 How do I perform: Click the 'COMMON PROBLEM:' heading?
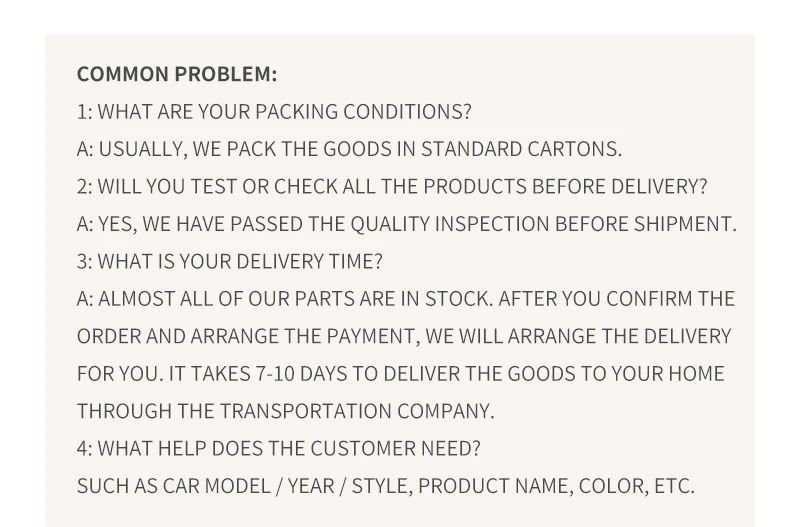(x=177, y=74)
